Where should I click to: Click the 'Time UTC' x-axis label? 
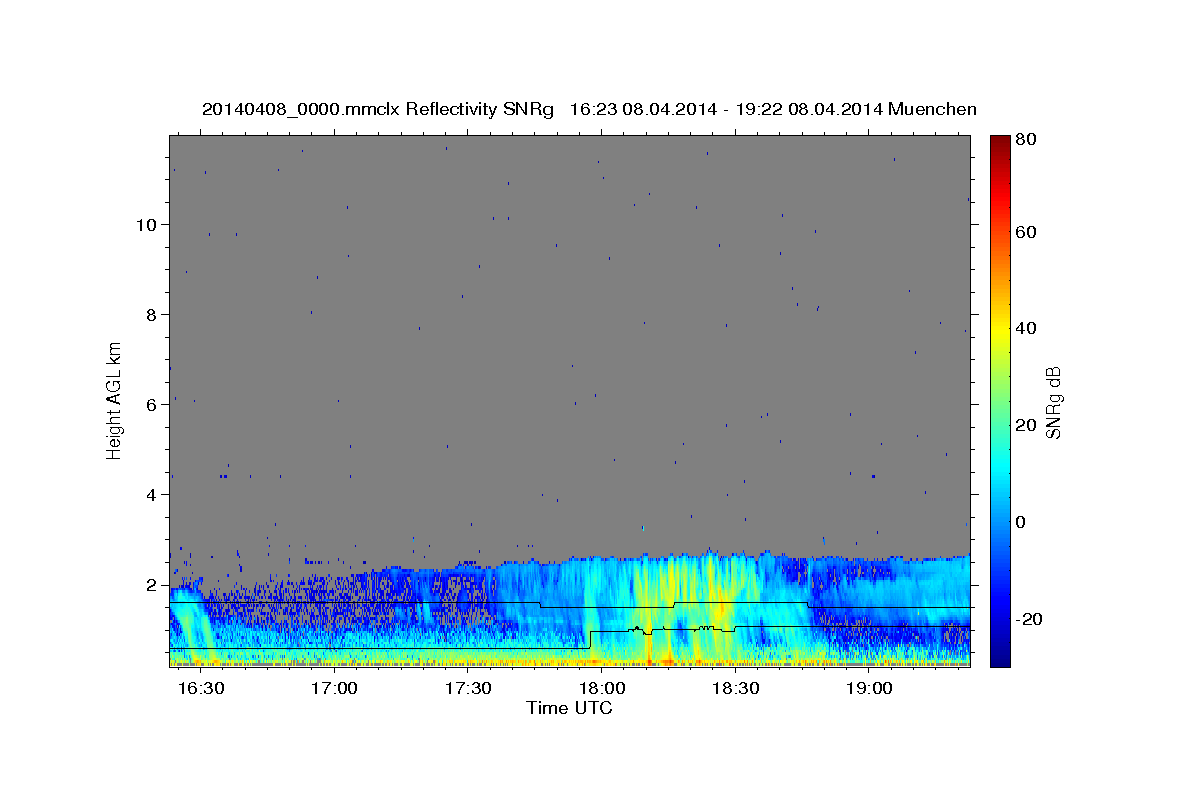click(x=569, y=708)
